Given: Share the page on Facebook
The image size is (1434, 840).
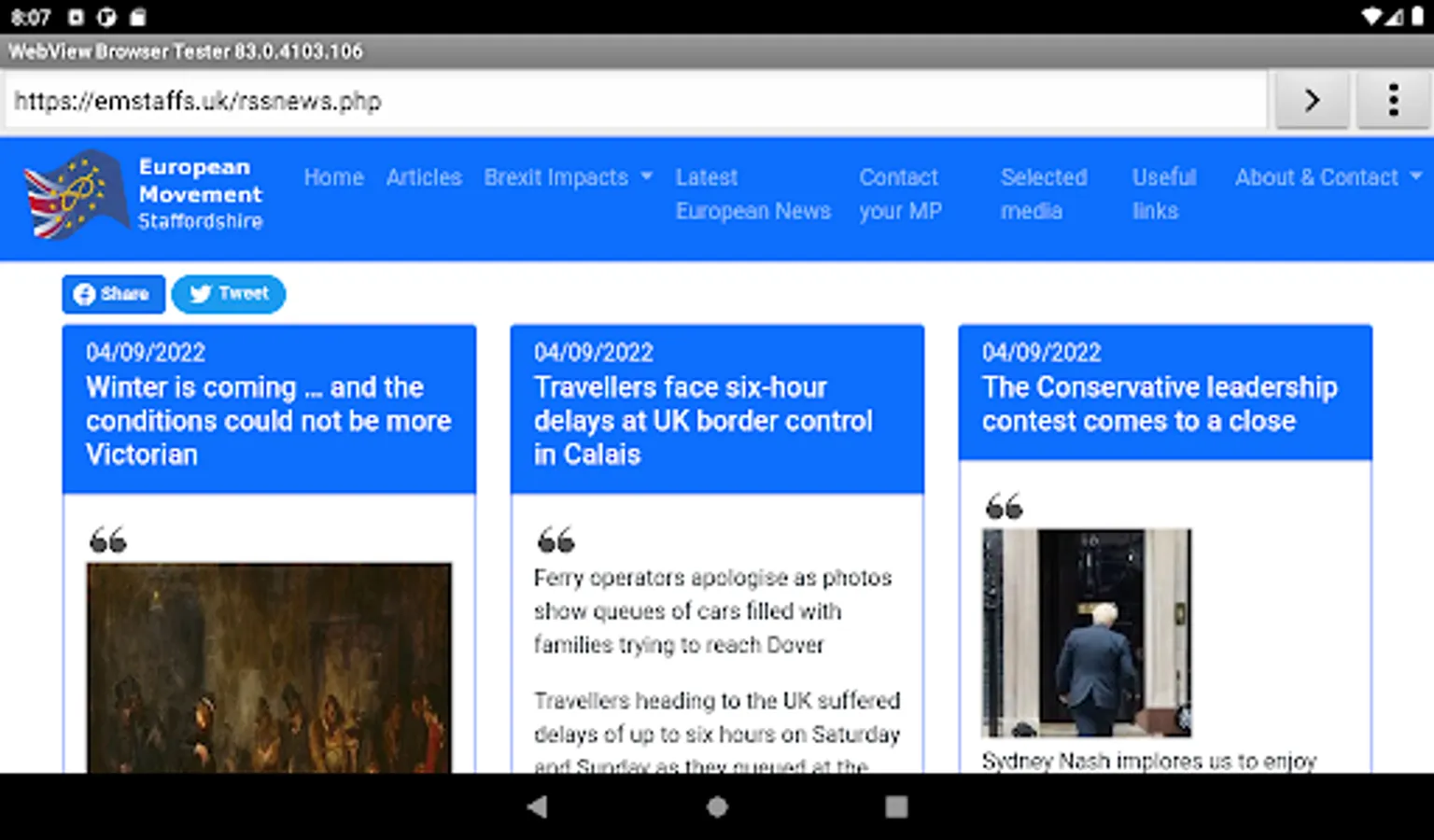Looking at the screenshot, I should (113, 294).
